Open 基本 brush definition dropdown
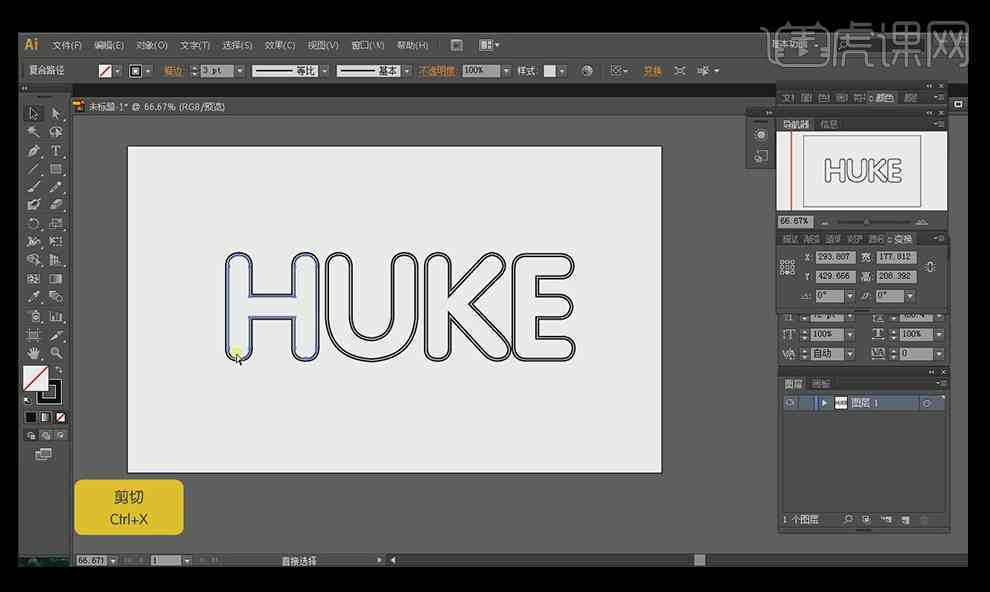The image size is (990, 592). (x=407, y=71)
